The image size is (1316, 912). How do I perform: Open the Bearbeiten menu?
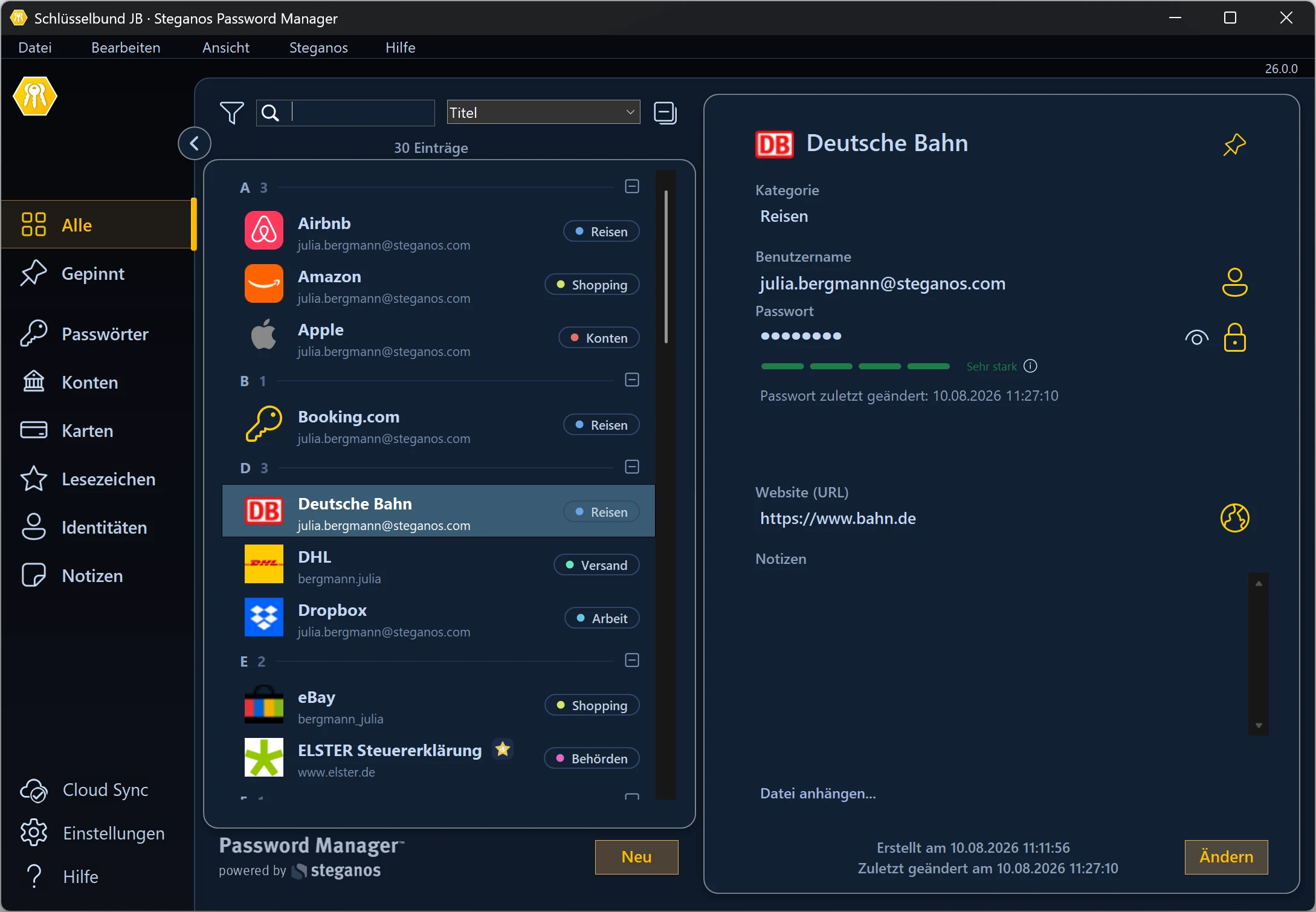[x=126, y=47]
